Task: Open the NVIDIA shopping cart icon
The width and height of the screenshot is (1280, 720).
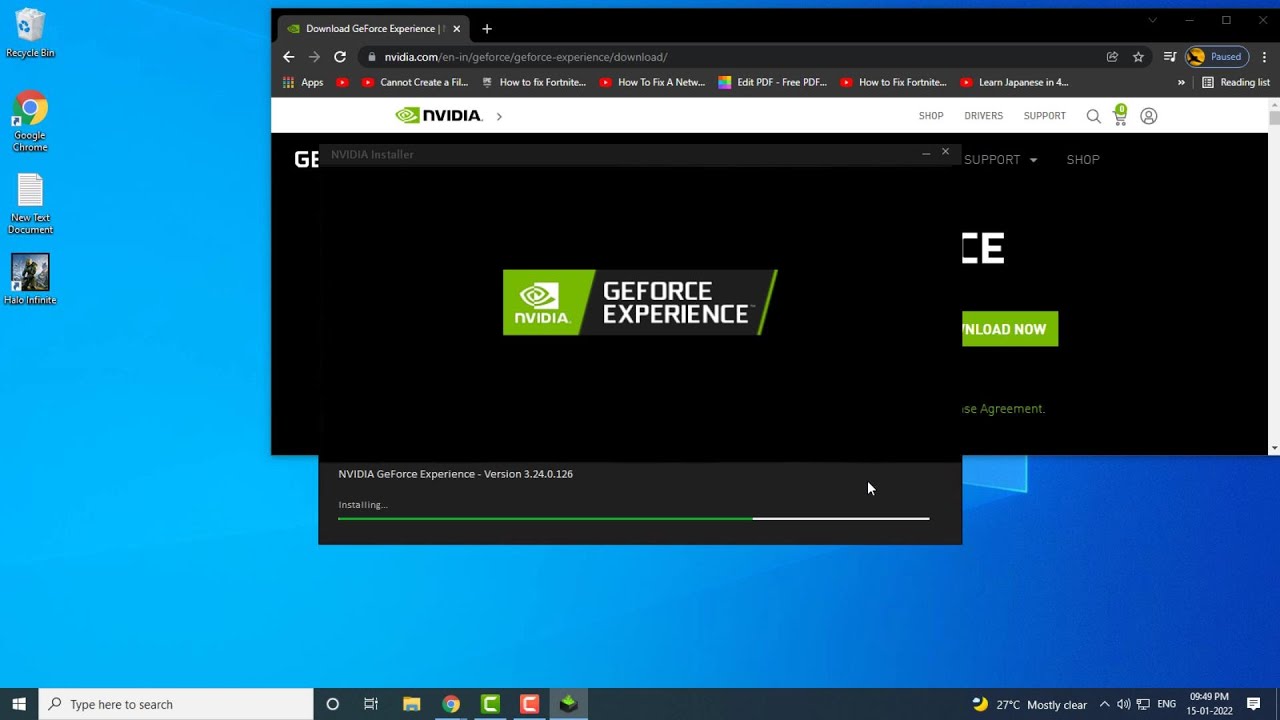Action: (1120, 116)
